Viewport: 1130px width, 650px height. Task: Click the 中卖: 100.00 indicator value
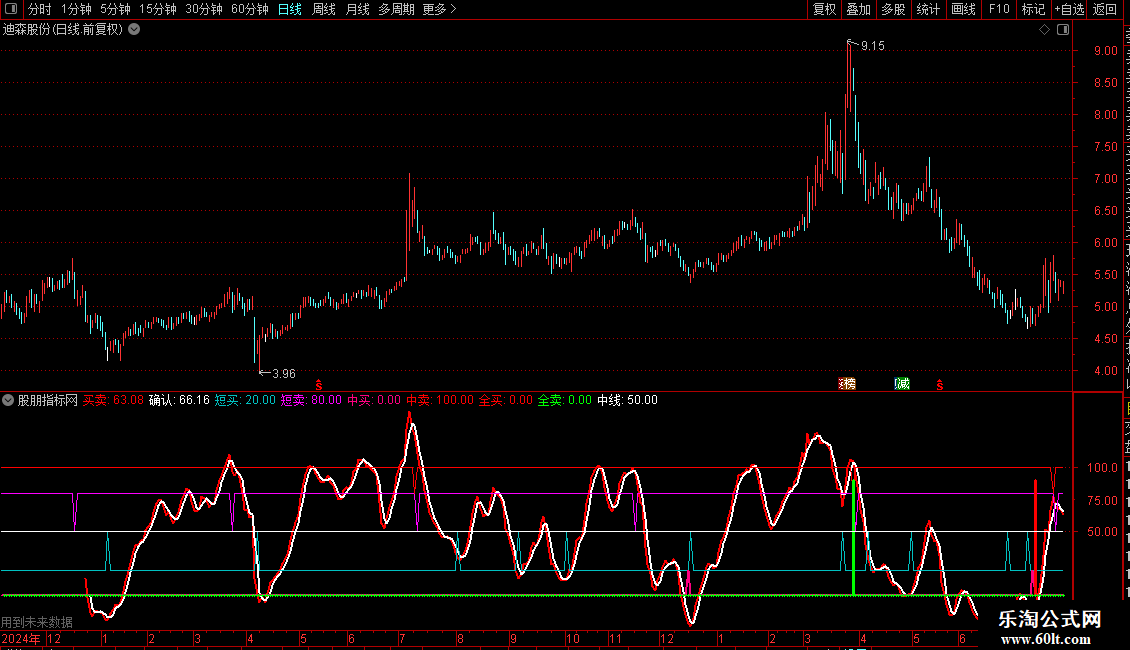coord(440,400)
